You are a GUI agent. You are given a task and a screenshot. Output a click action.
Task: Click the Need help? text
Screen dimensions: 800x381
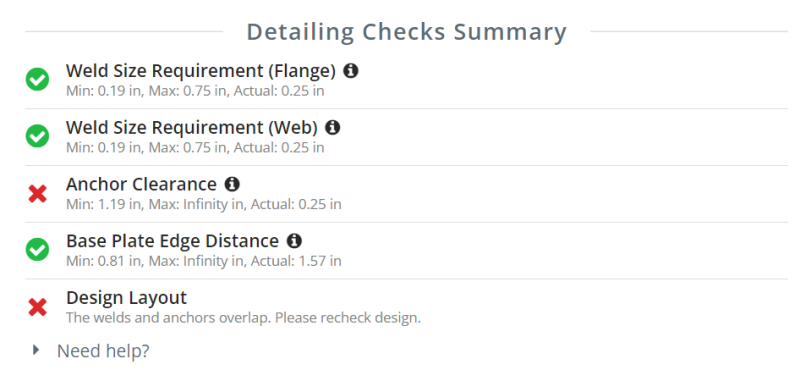(103, 351)
